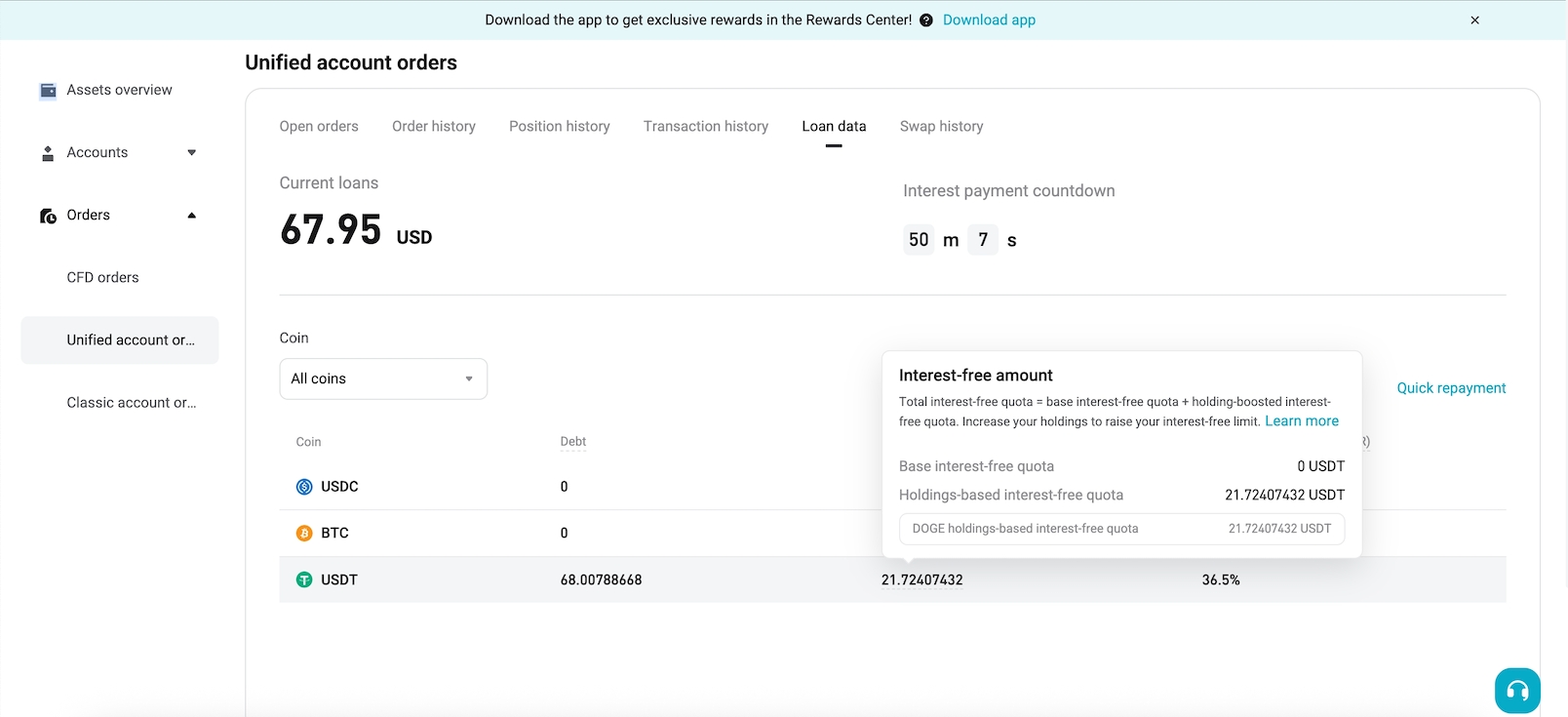Click the Quick repayment link

click(x=1451, y=388)
